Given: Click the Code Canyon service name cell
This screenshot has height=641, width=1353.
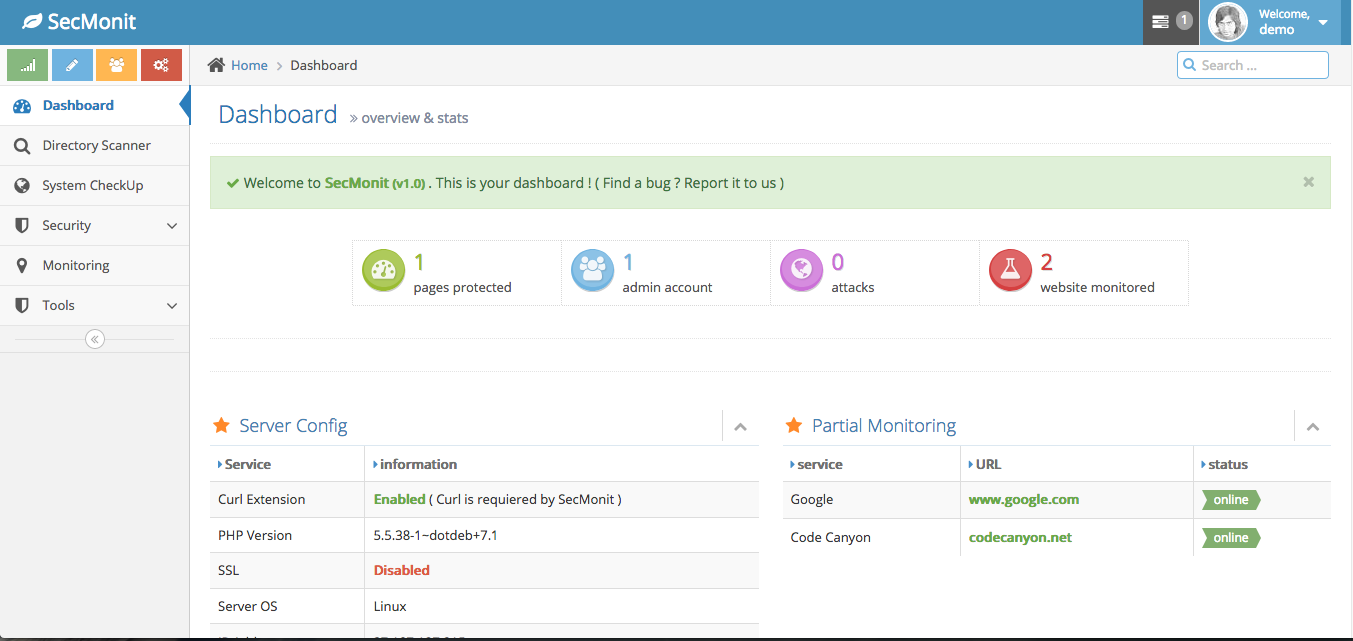Looking at the screenshot, I should tap(831, 537).
